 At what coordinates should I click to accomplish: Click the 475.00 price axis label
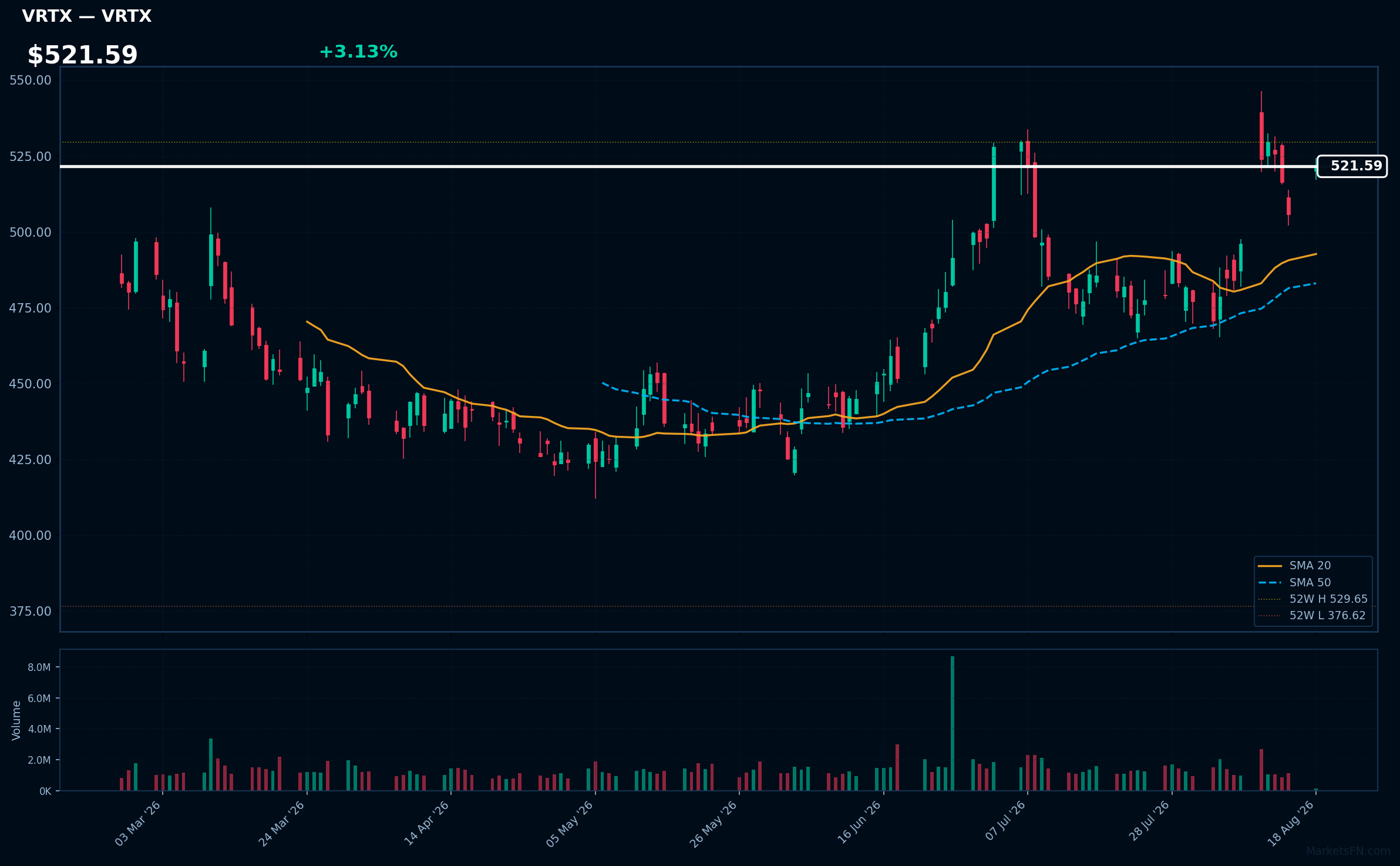click(x=31, y=308)
